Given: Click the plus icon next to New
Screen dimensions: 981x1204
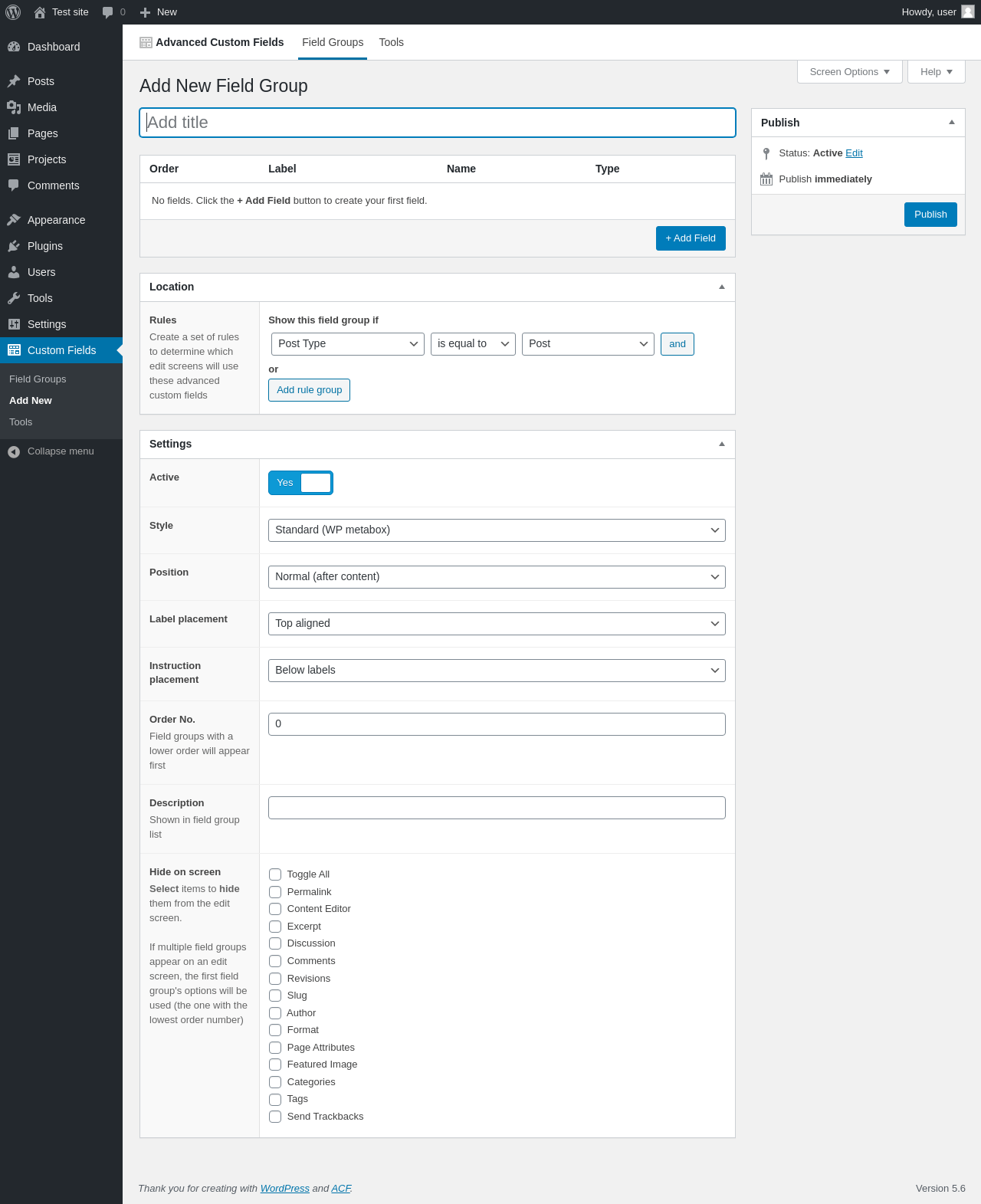Looking at the screenshot, I should [145, 12].
